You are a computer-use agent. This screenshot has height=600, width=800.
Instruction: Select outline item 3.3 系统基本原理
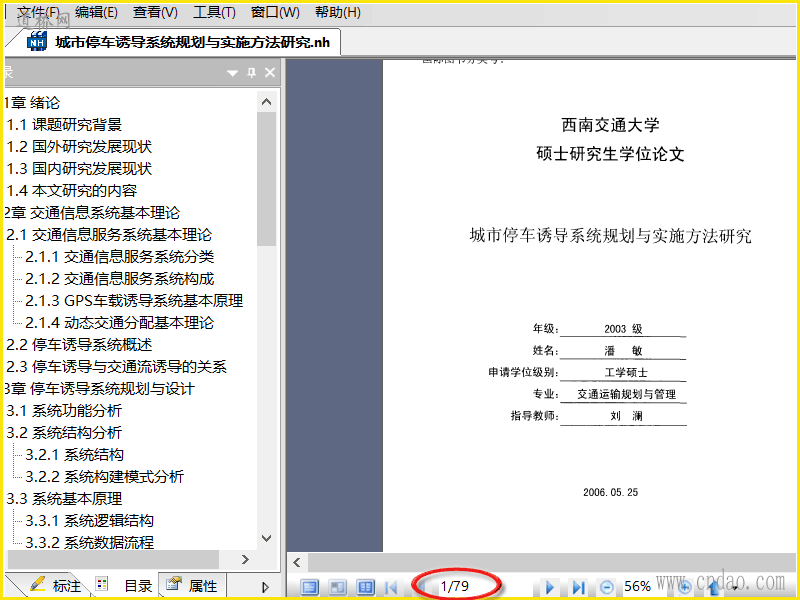pos(64,498)
